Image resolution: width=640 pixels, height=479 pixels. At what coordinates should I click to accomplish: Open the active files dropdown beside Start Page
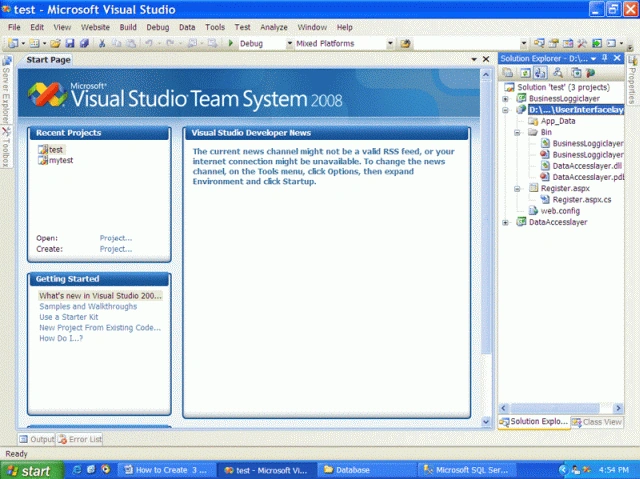pyautogui.click(x=474, y=60)
